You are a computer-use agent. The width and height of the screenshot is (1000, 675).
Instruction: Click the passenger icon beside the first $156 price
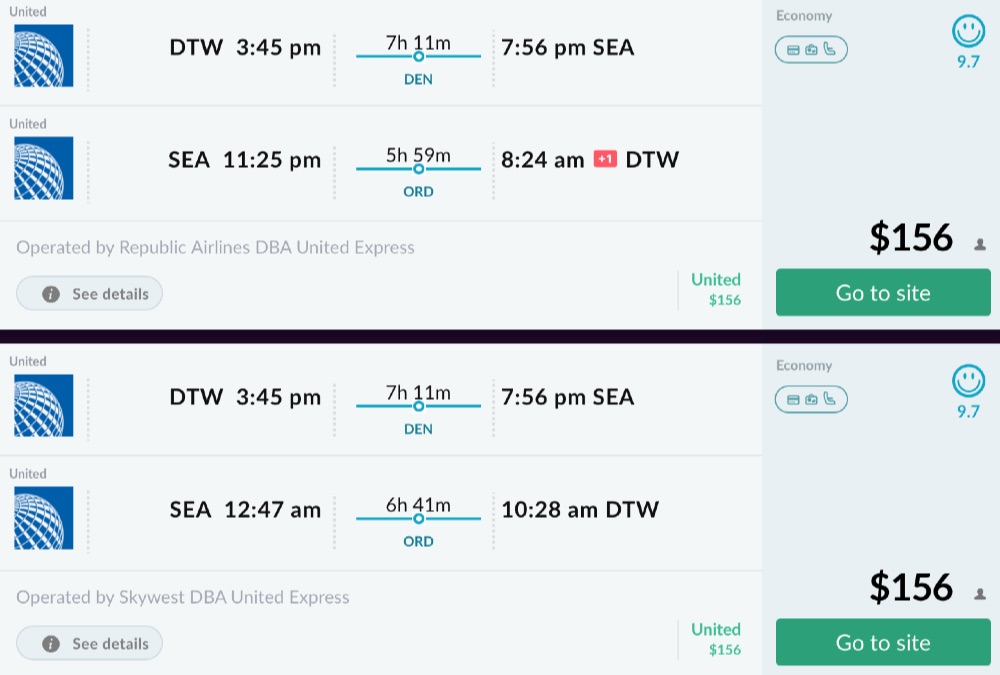[x=980, y=244]
